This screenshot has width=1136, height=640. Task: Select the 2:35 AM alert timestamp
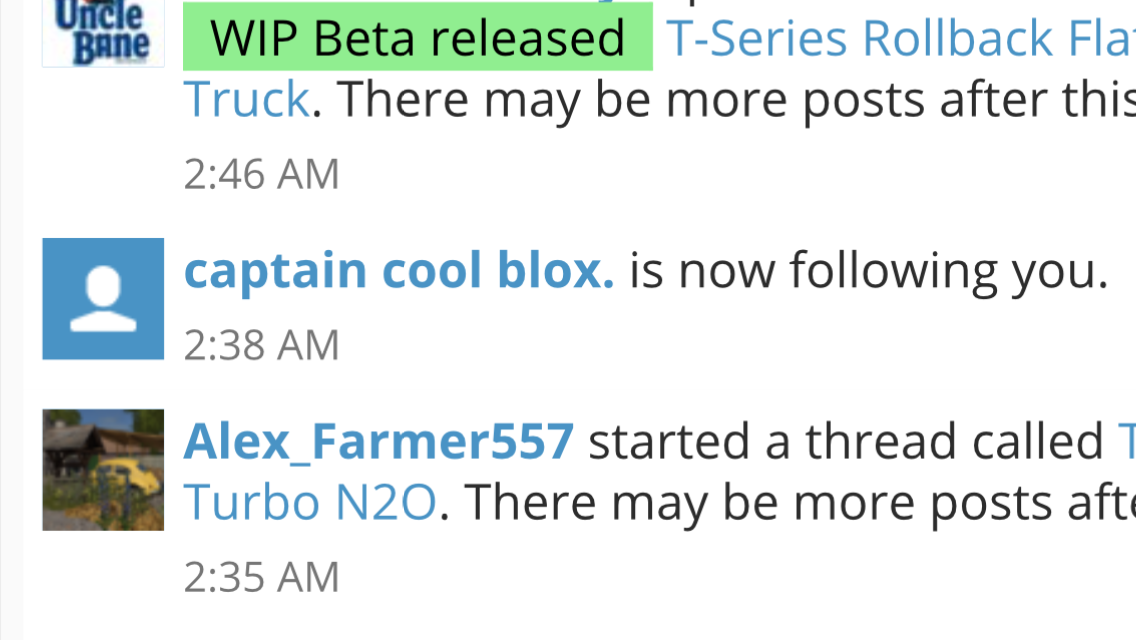coord(261,577)
